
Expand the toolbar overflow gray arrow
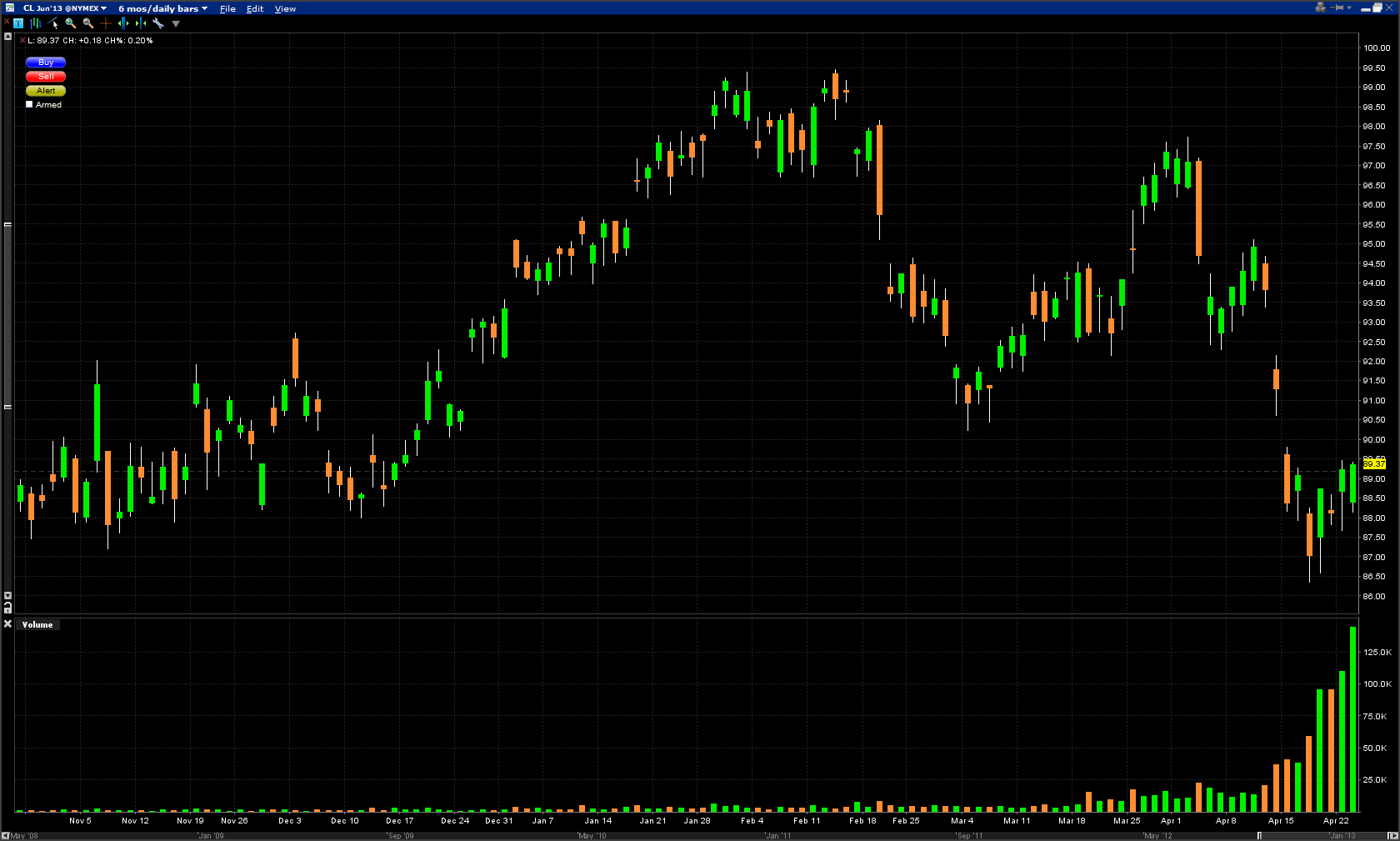176,23
